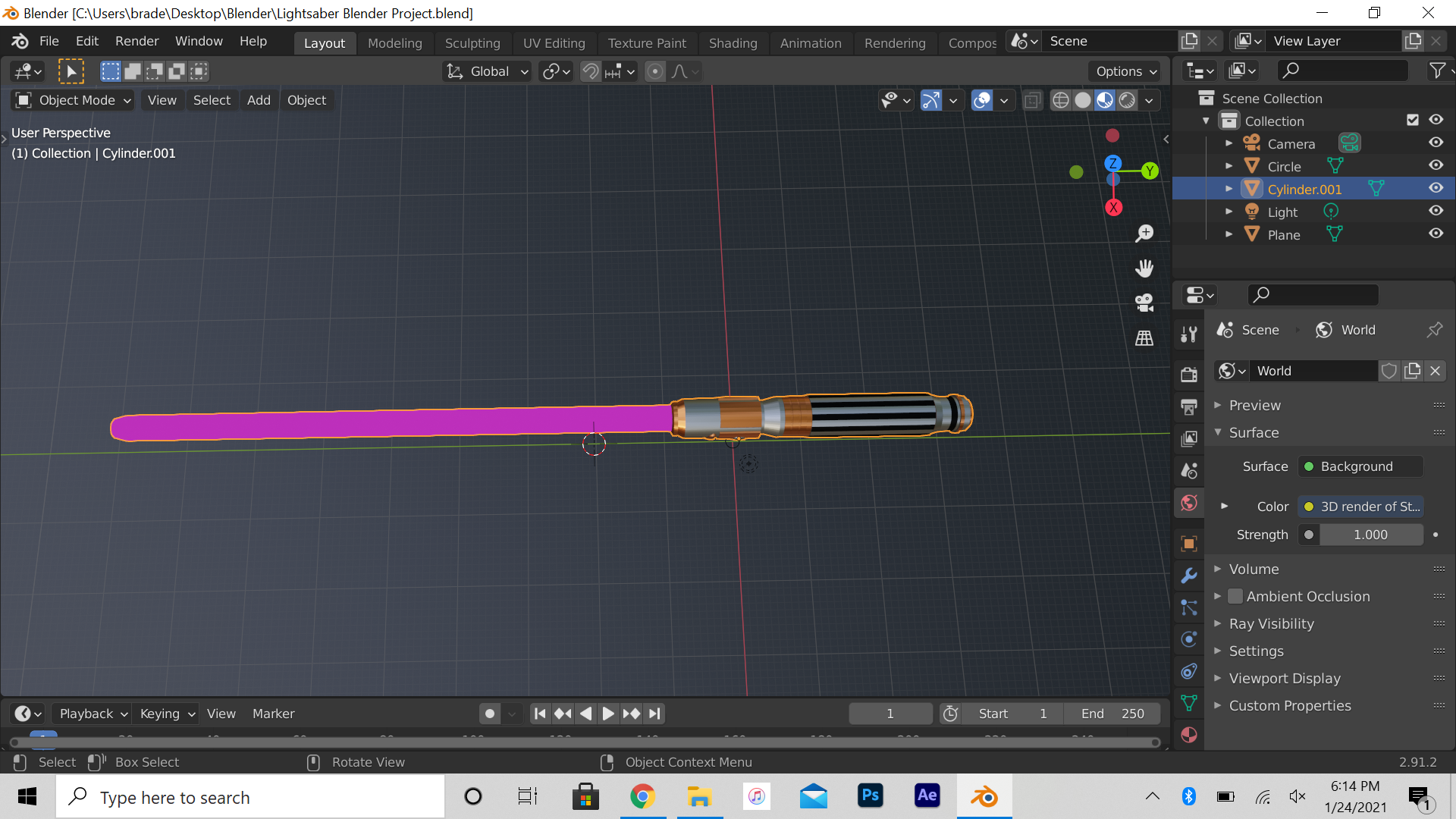Select the Select Box tool icon

[x=71, y=71]
